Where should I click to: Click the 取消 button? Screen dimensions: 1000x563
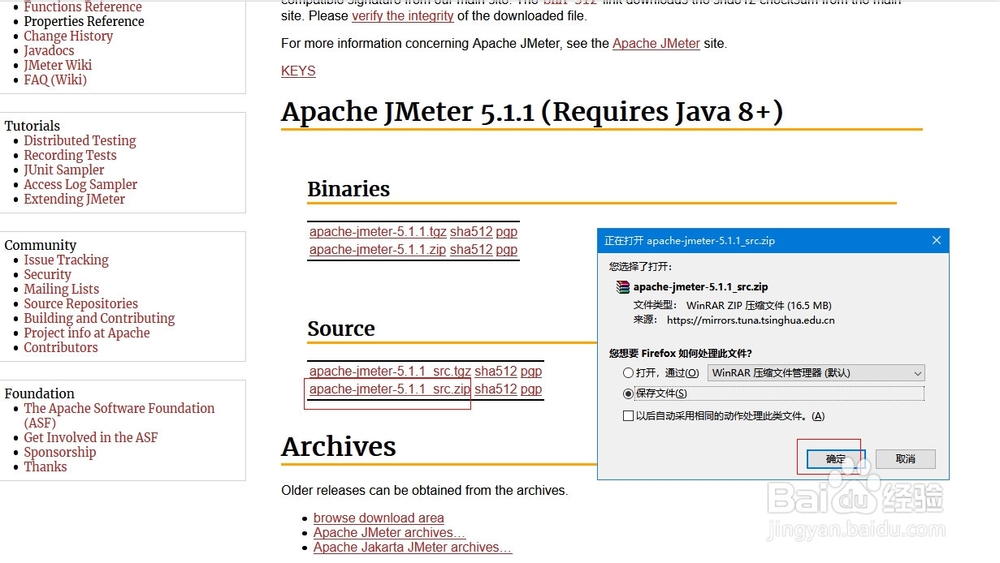[906, 458]
